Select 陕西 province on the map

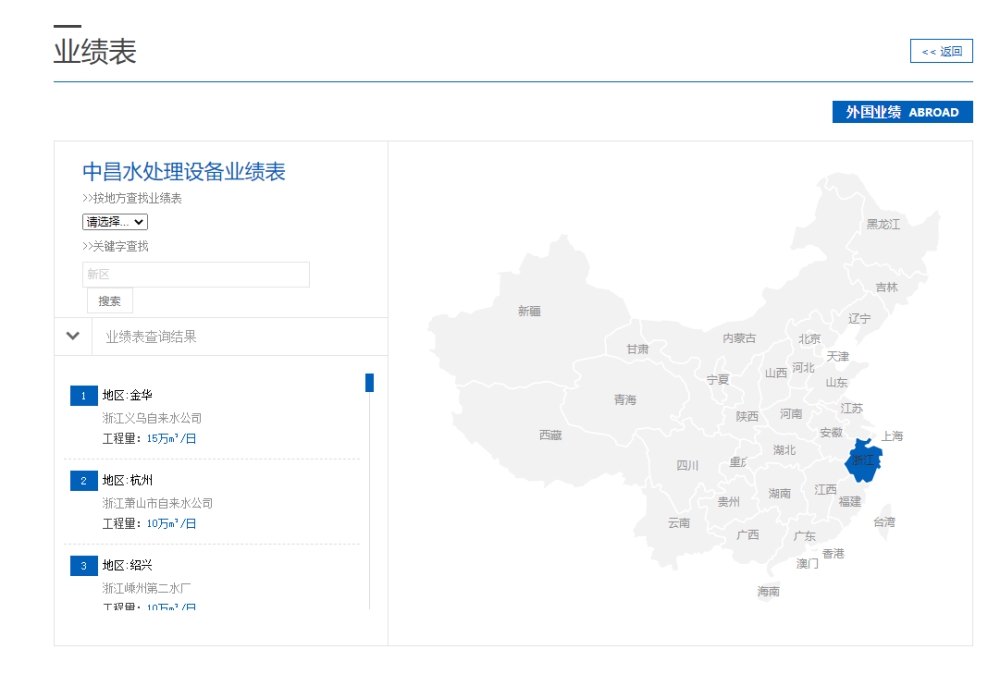(x=747, y=416)
